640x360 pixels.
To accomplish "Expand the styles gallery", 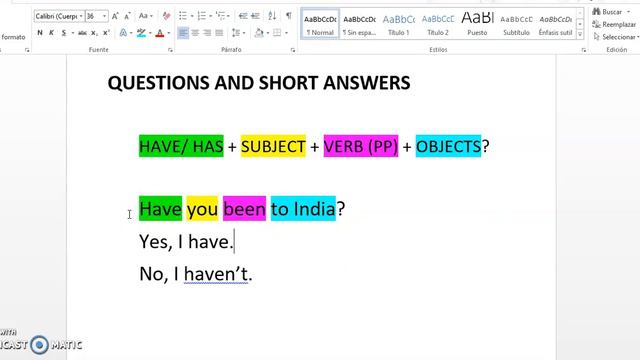I will (x=580, y=35).
